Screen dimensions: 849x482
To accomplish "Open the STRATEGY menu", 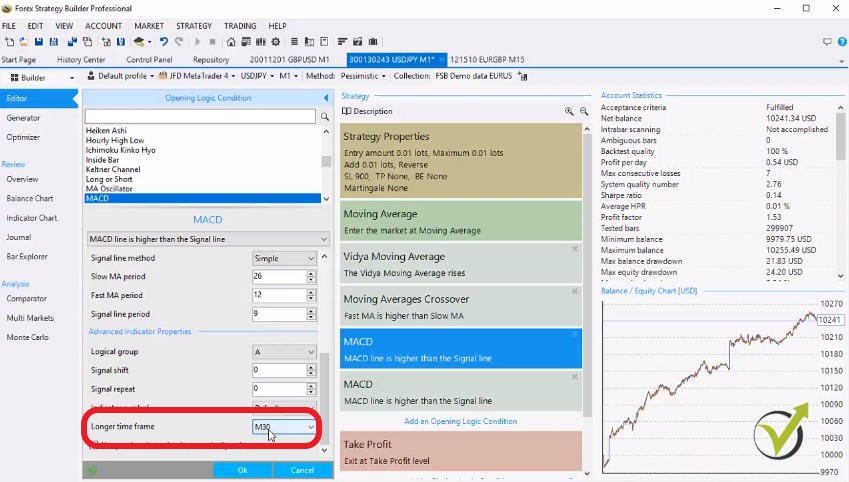I will (x=194, y=26).
